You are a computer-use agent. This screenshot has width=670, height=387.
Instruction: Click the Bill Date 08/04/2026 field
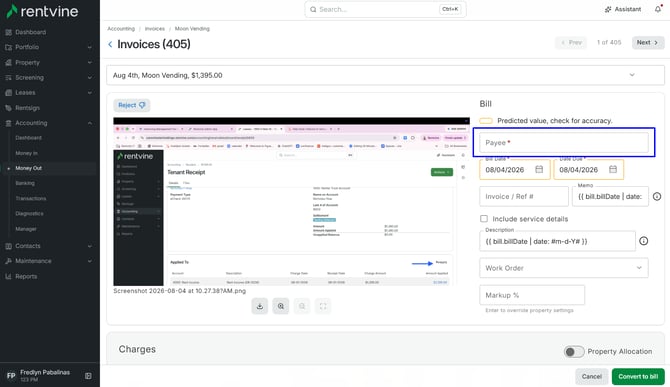[x=515, y=170]
